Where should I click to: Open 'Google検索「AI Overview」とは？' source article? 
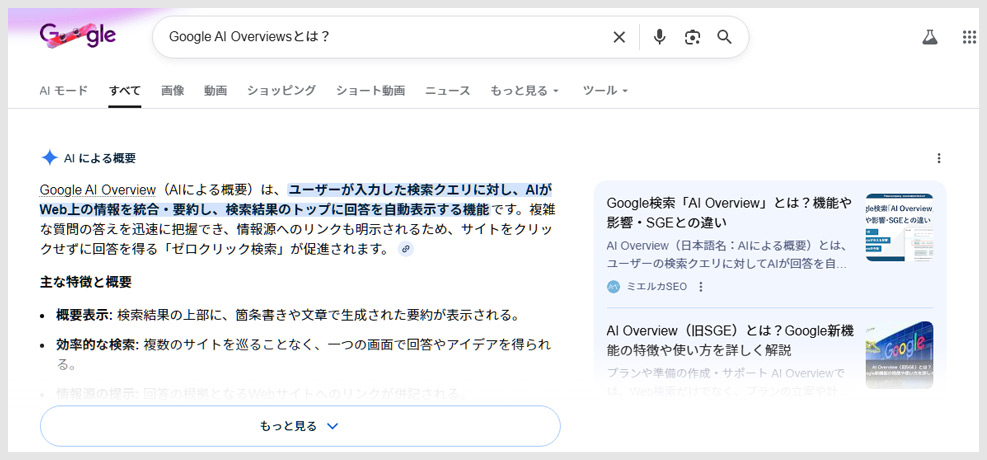pos(729,213)
